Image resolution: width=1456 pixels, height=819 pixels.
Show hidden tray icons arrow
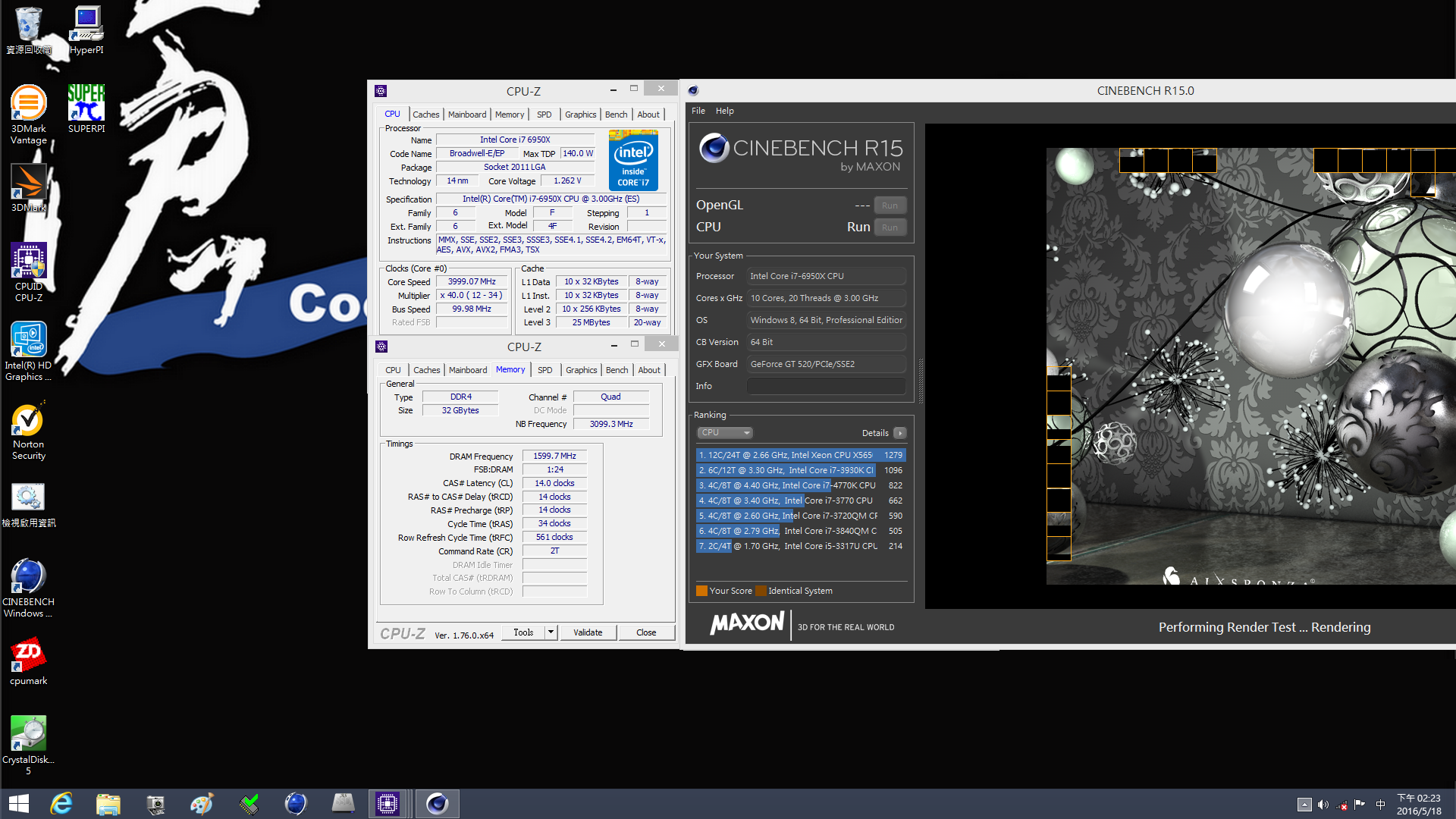(1304, 805)
